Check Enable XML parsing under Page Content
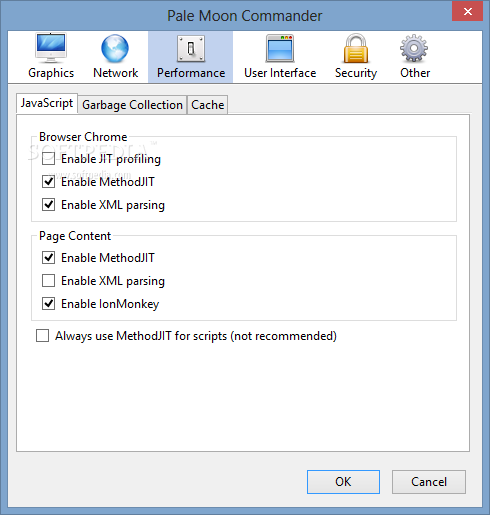490x515 pixels. 48,281
